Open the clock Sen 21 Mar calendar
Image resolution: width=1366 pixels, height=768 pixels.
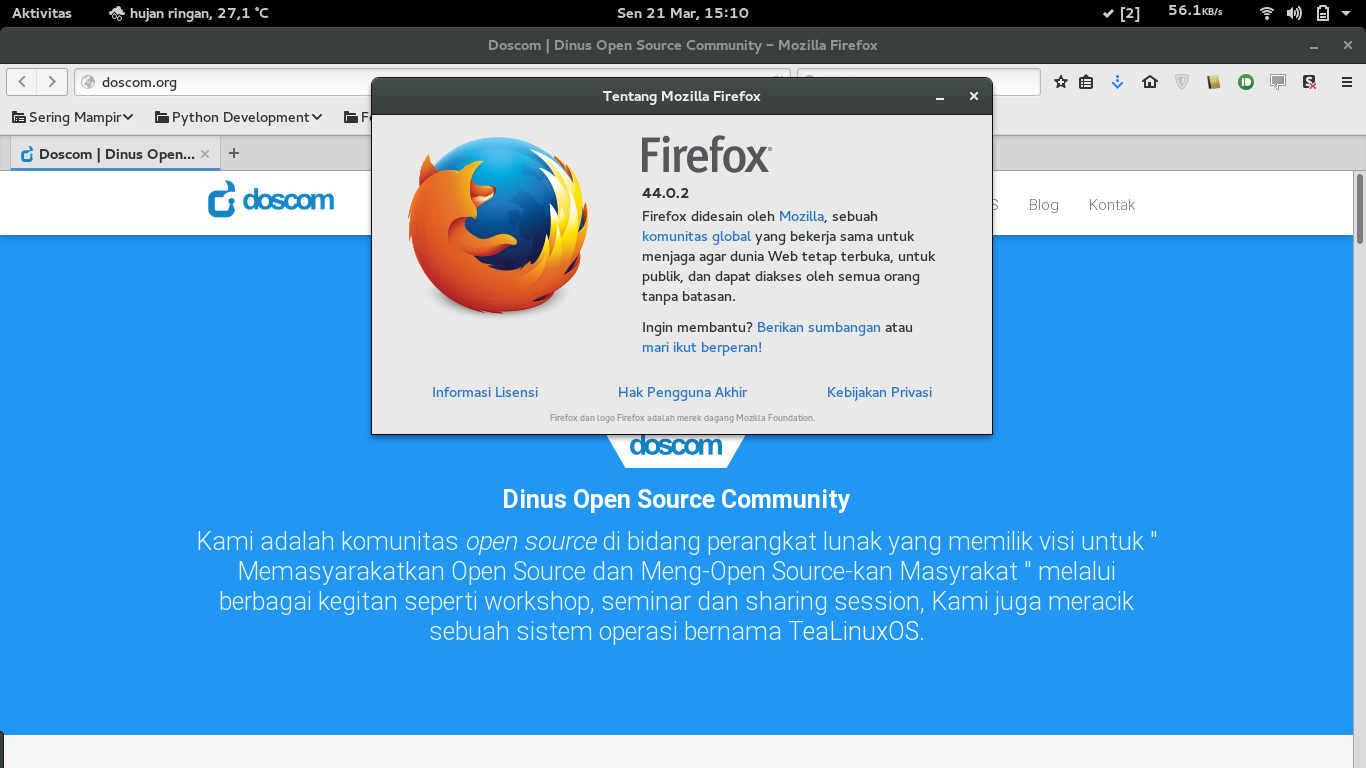(x=683, y=13)
